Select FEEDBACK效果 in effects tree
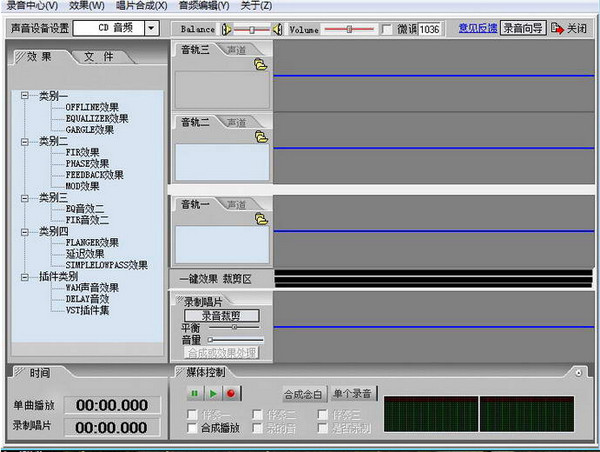 click(x=95, y=175)
